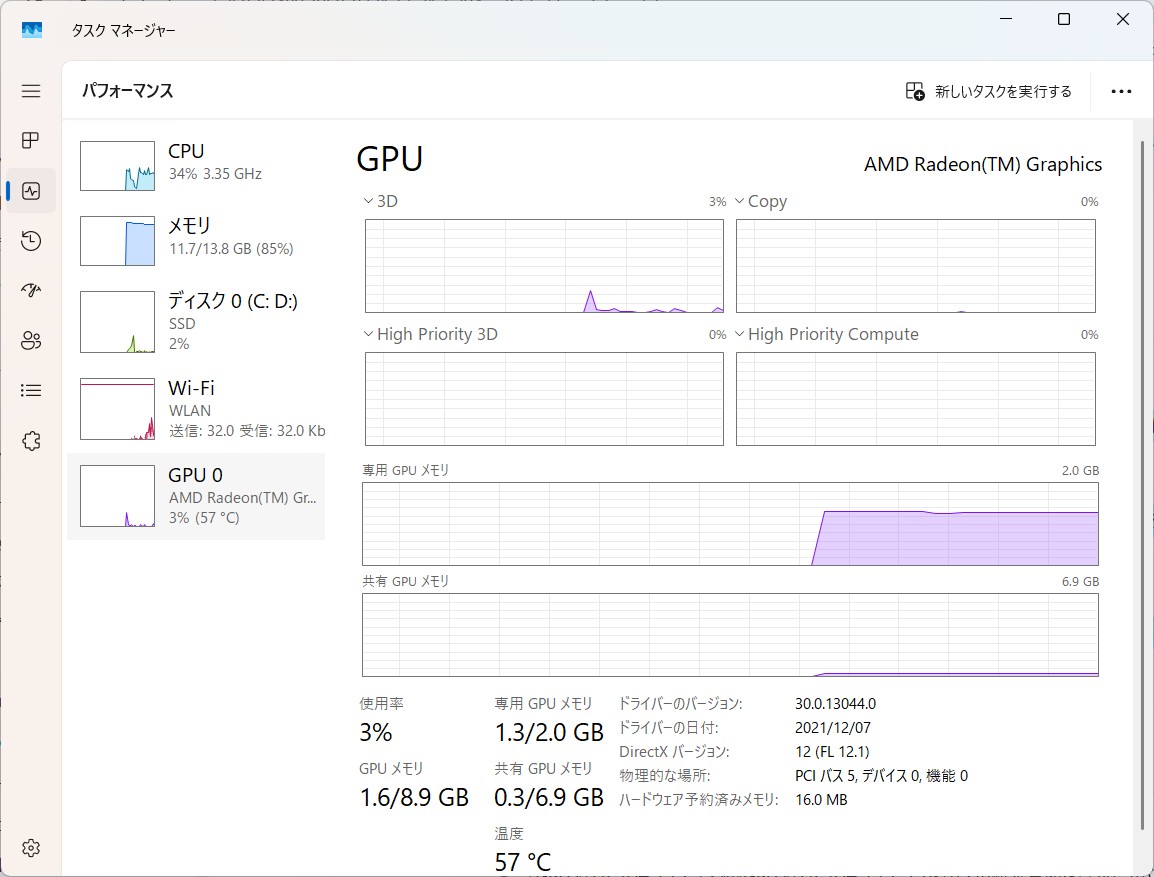
Task: Change the High Priority Compute engine dropdown
Action: point(826,334)
